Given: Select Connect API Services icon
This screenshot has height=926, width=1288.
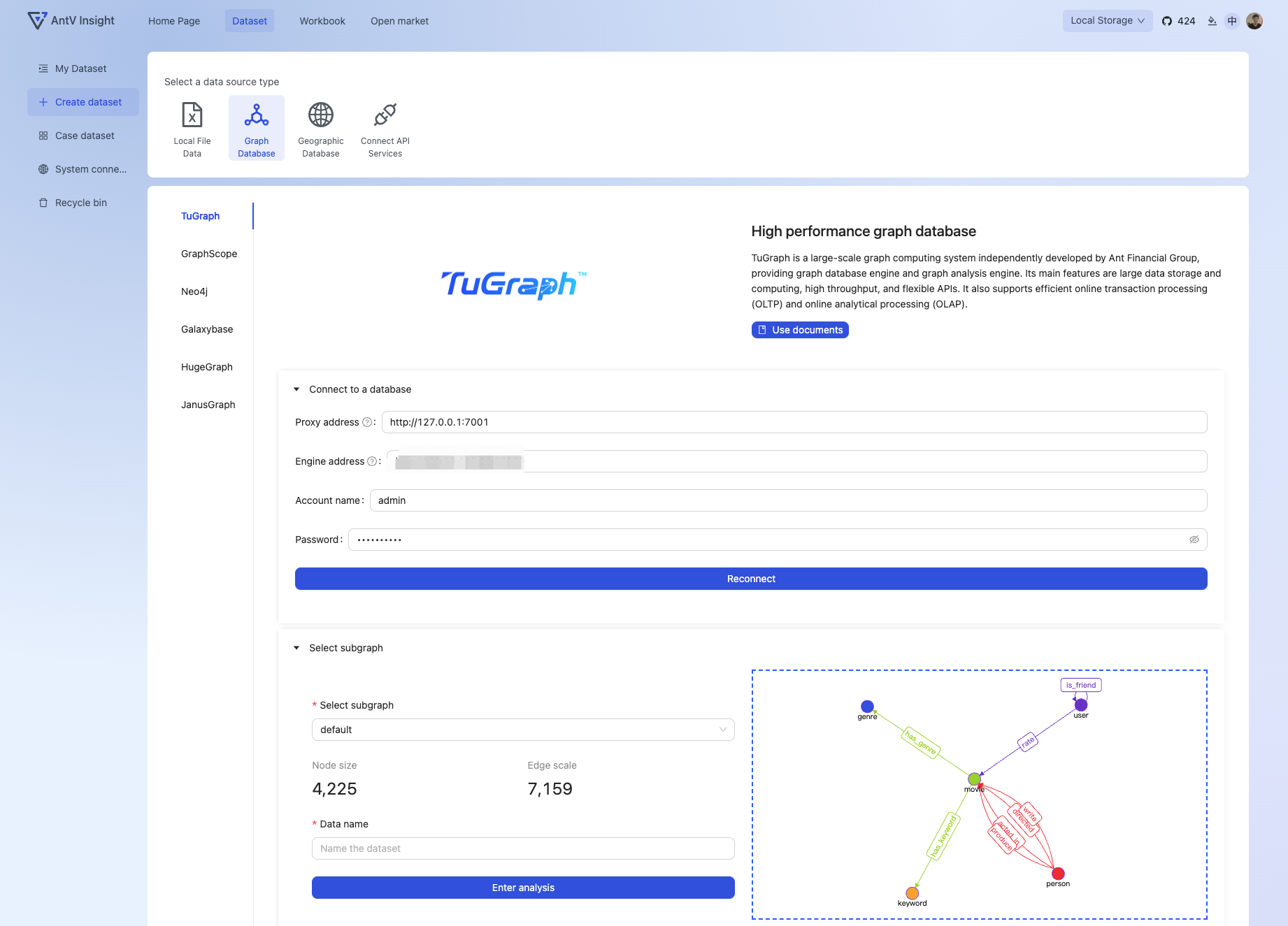Looking at the screenshot, I should point(385,115).
